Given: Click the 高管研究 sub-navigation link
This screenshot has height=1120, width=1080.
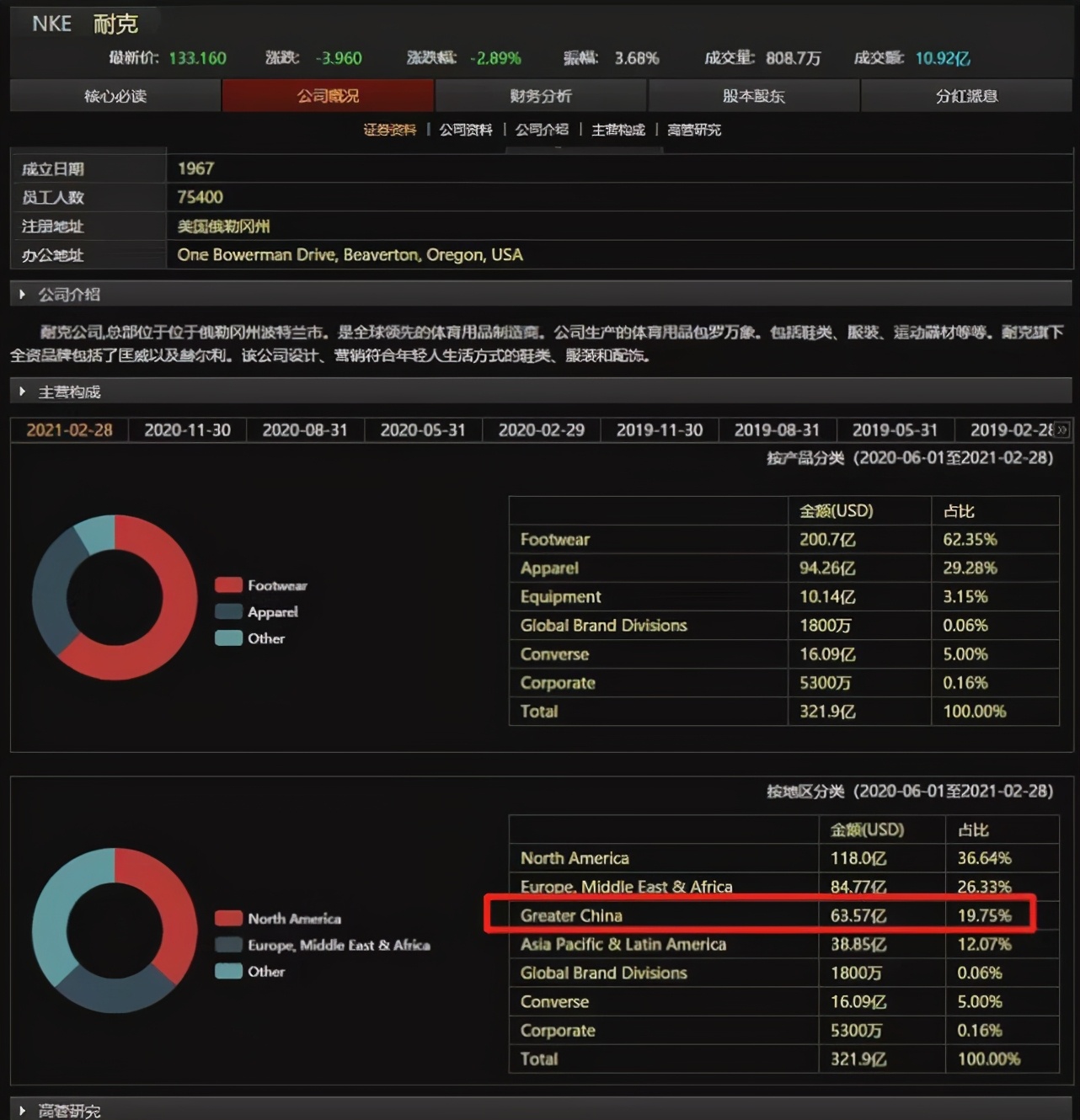Looking at the screenshot, I should coord(694,130).
